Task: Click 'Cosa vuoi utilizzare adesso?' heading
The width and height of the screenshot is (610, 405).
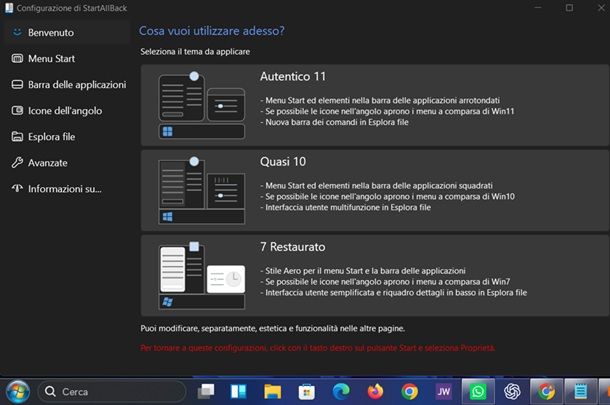Action: (212, 31)
